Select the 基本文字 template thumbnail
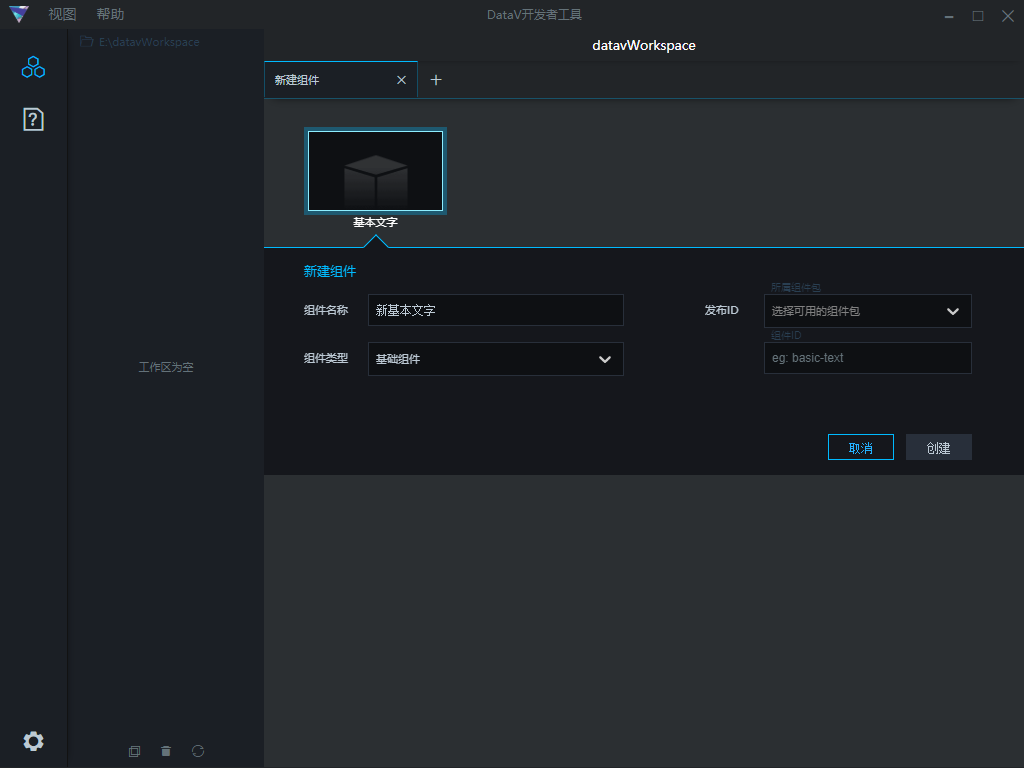 (x=376, y=171)
